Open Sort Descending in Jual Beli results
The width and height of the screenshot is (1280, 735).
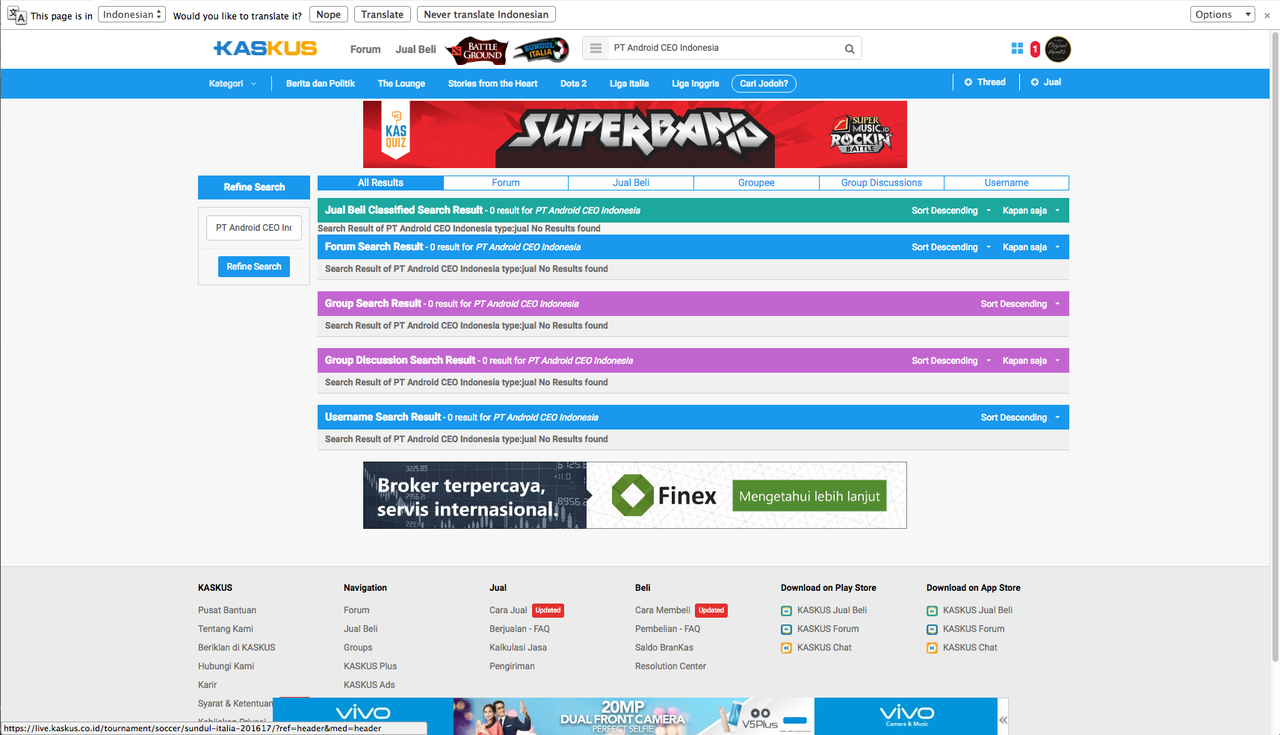click(951, 211)
